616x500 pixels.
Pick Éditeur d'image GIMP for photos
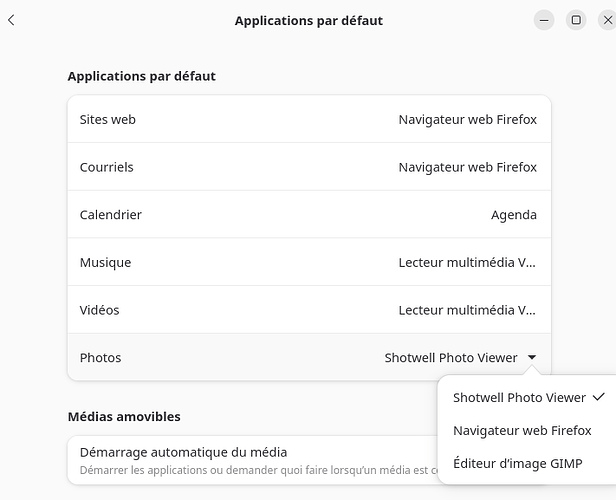click(x=528, y=463)
